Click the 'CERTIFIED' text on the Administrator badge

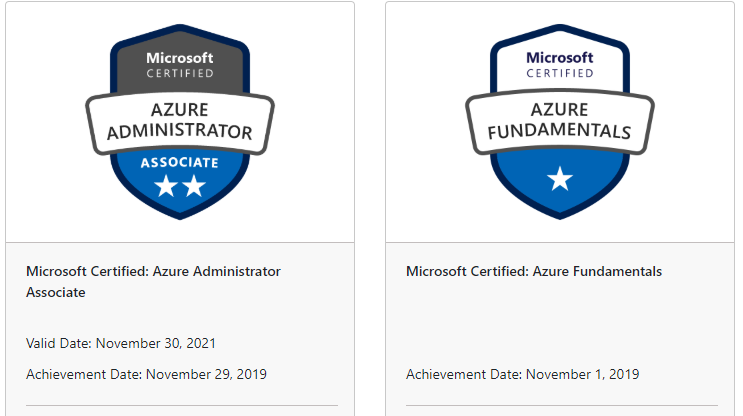tap(180, 73)
